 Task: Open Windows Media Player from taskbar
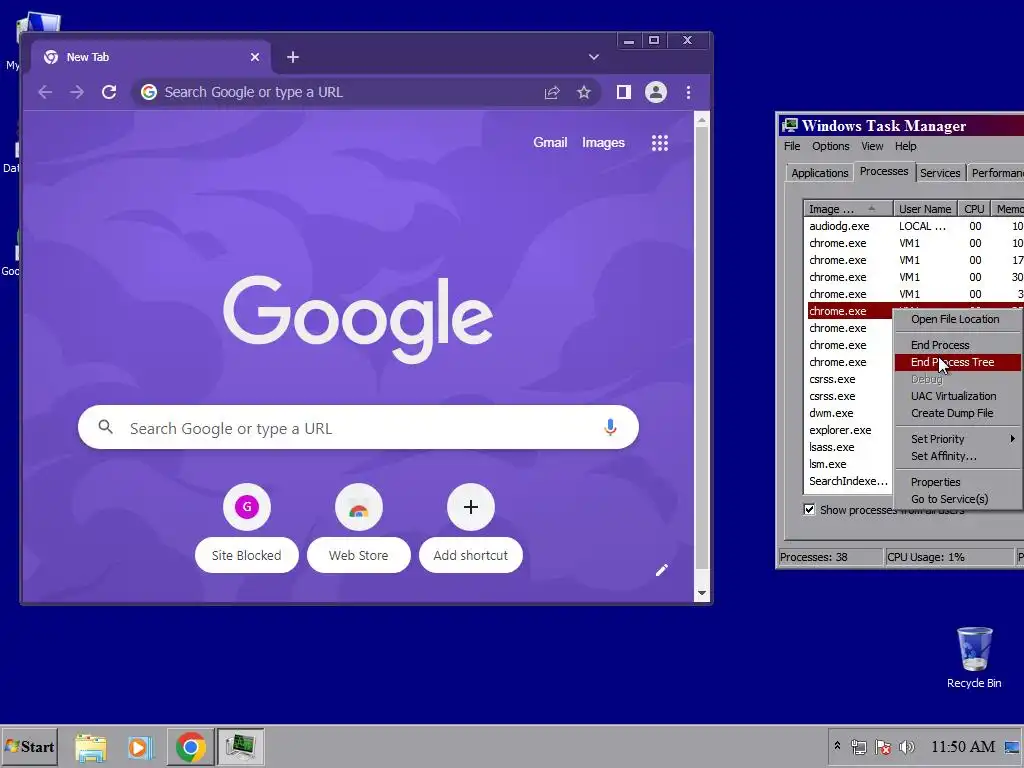(140, 747)
